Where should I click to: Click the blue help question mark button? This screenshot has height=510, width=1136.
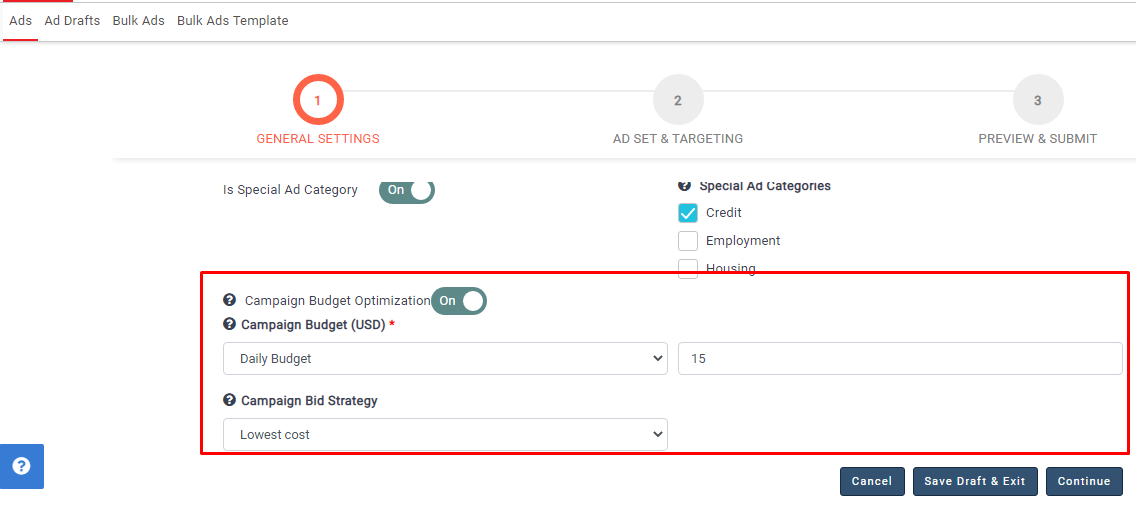[21, 466]
